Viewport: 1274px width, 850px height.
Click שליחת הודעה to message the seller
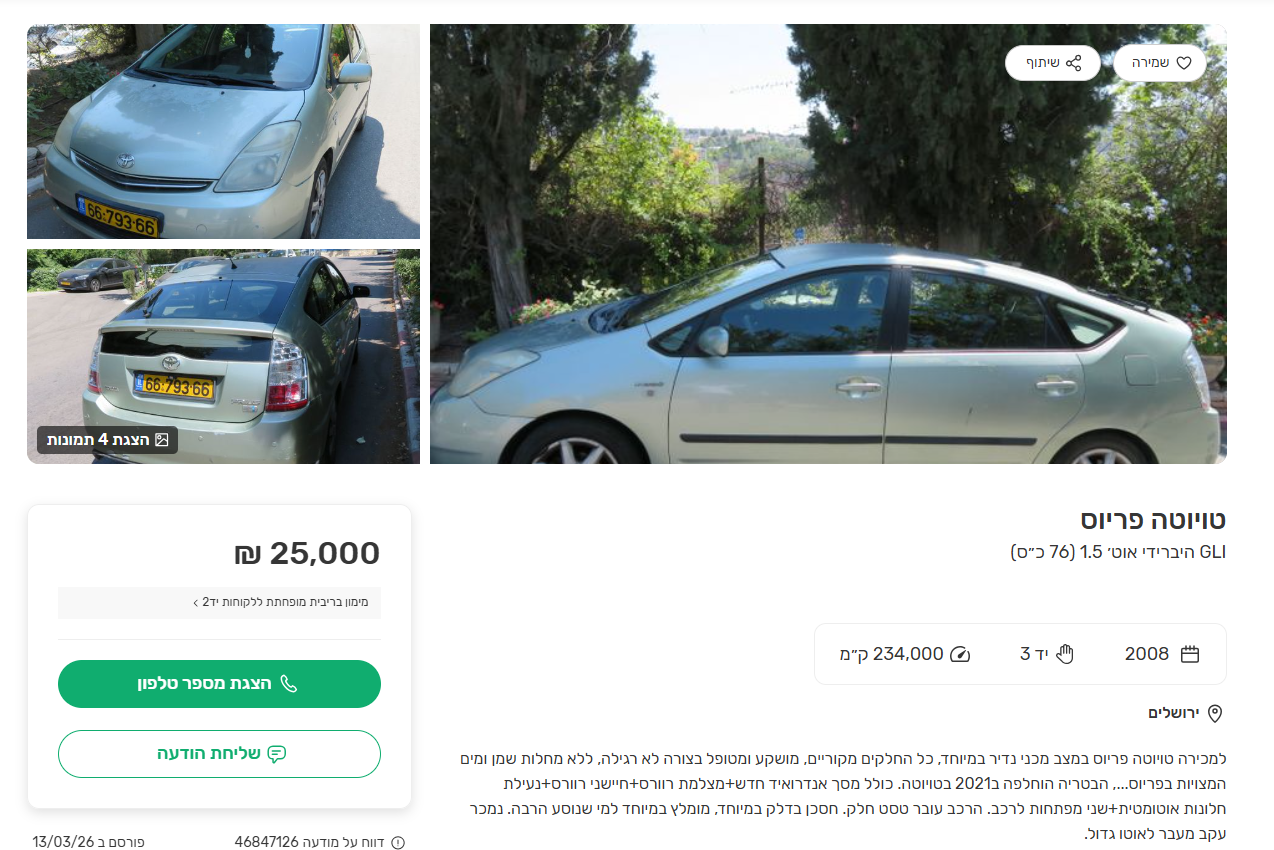[x=219, y=753]
